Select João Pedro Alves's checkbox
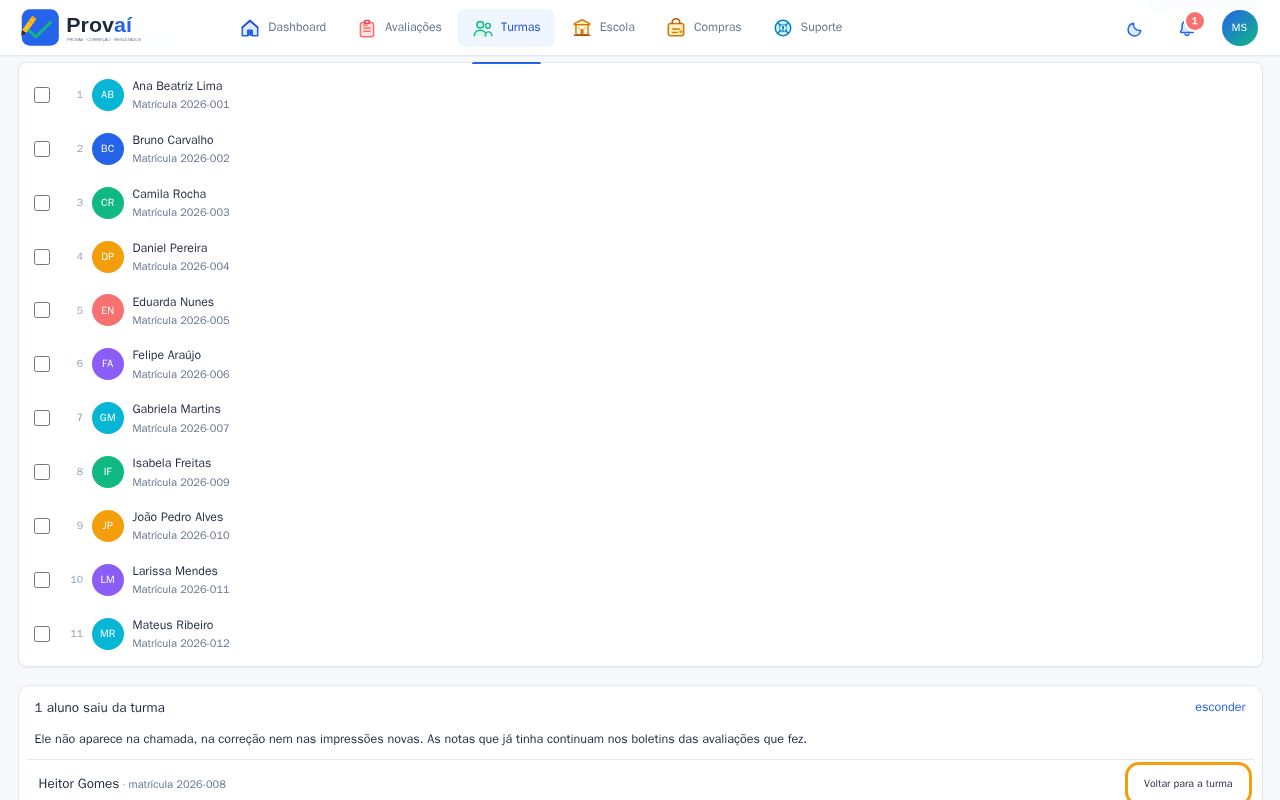The width and height of the screenshot is (1280, 800). pyautogui.click(x=42, y=526)
